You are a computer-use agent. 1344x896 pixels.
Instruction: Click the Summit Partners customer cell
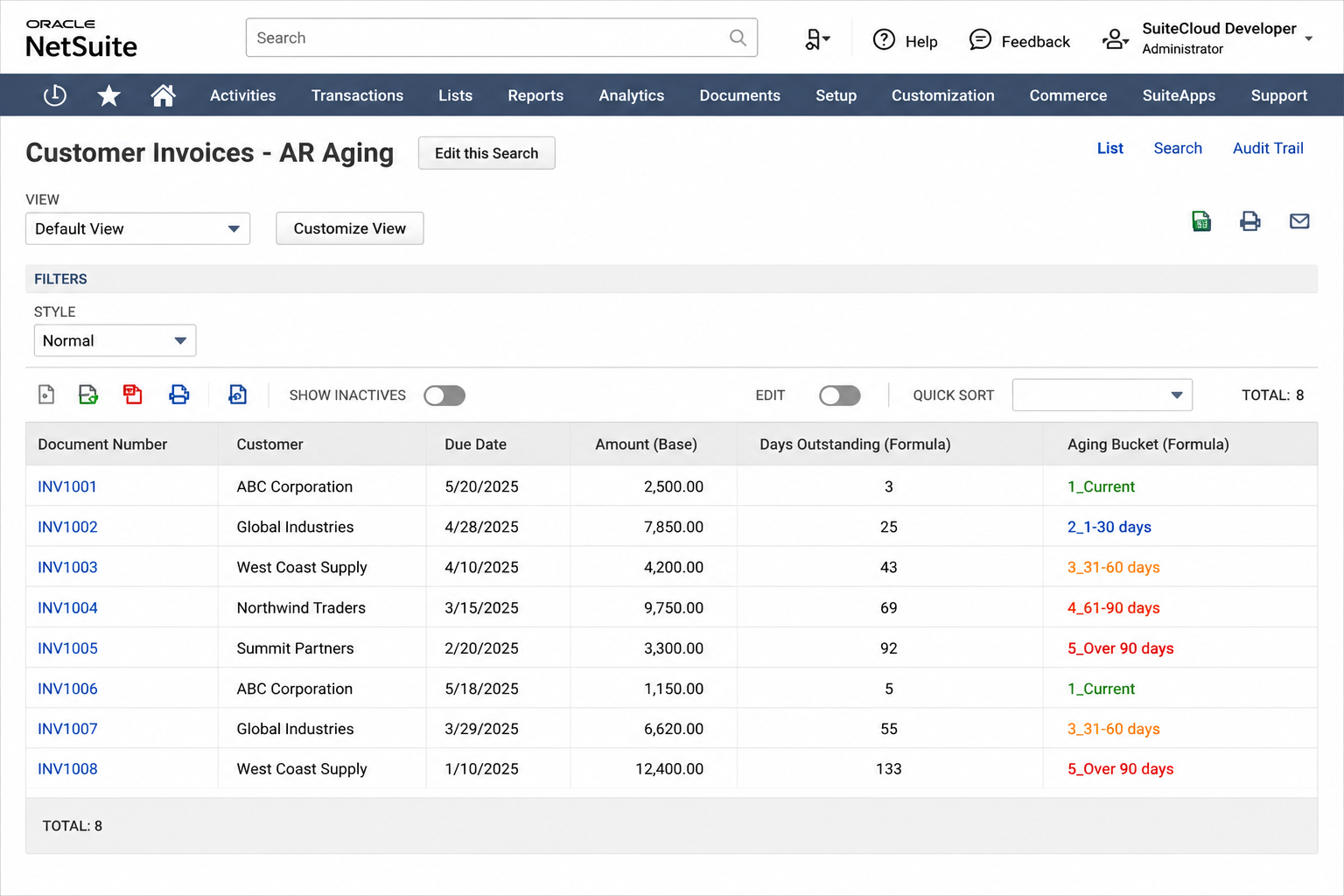pyautogui.click(x=295, y=648)
